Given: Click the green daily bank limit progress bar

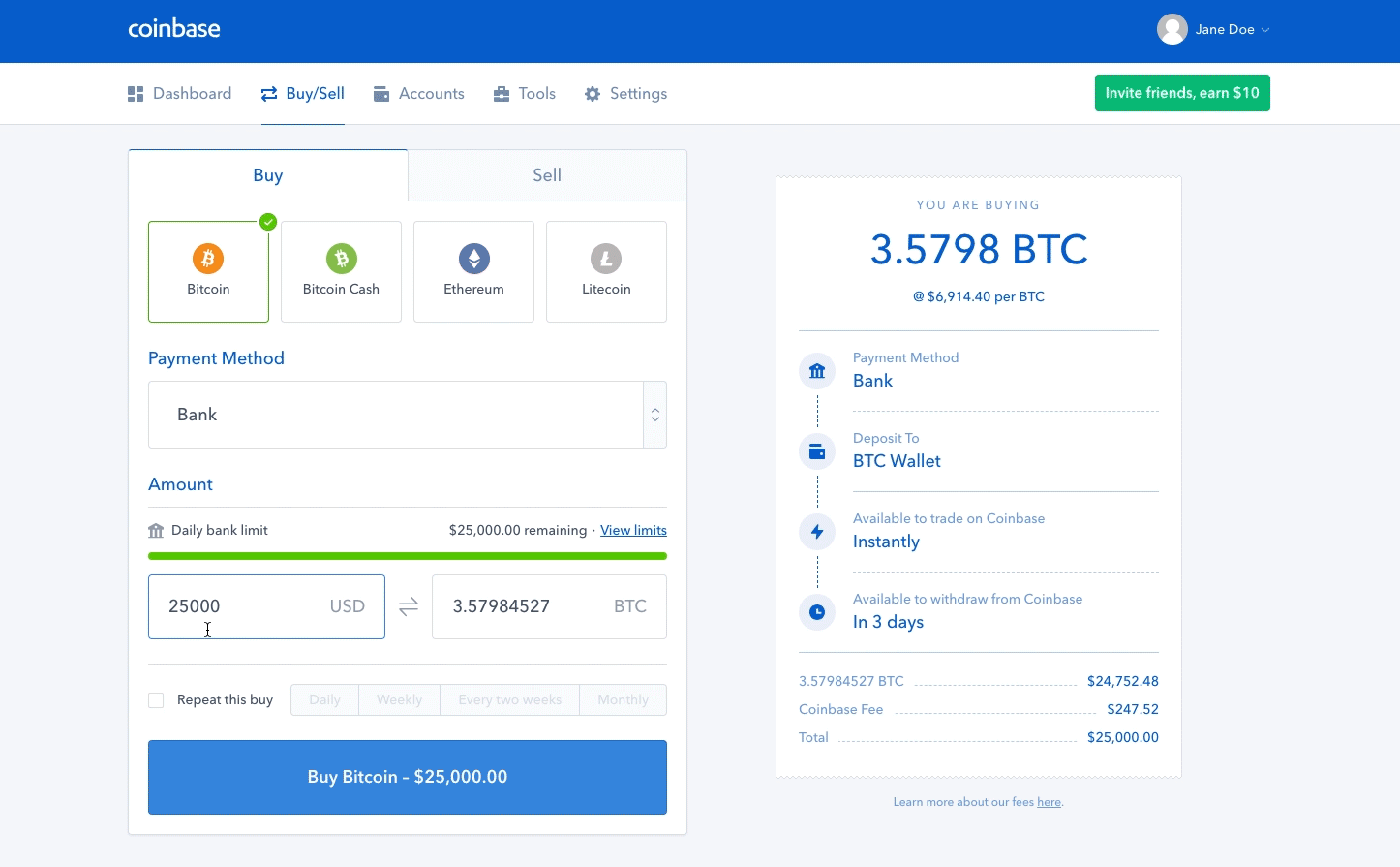Looking at the screenshot, I should [408, 556].
